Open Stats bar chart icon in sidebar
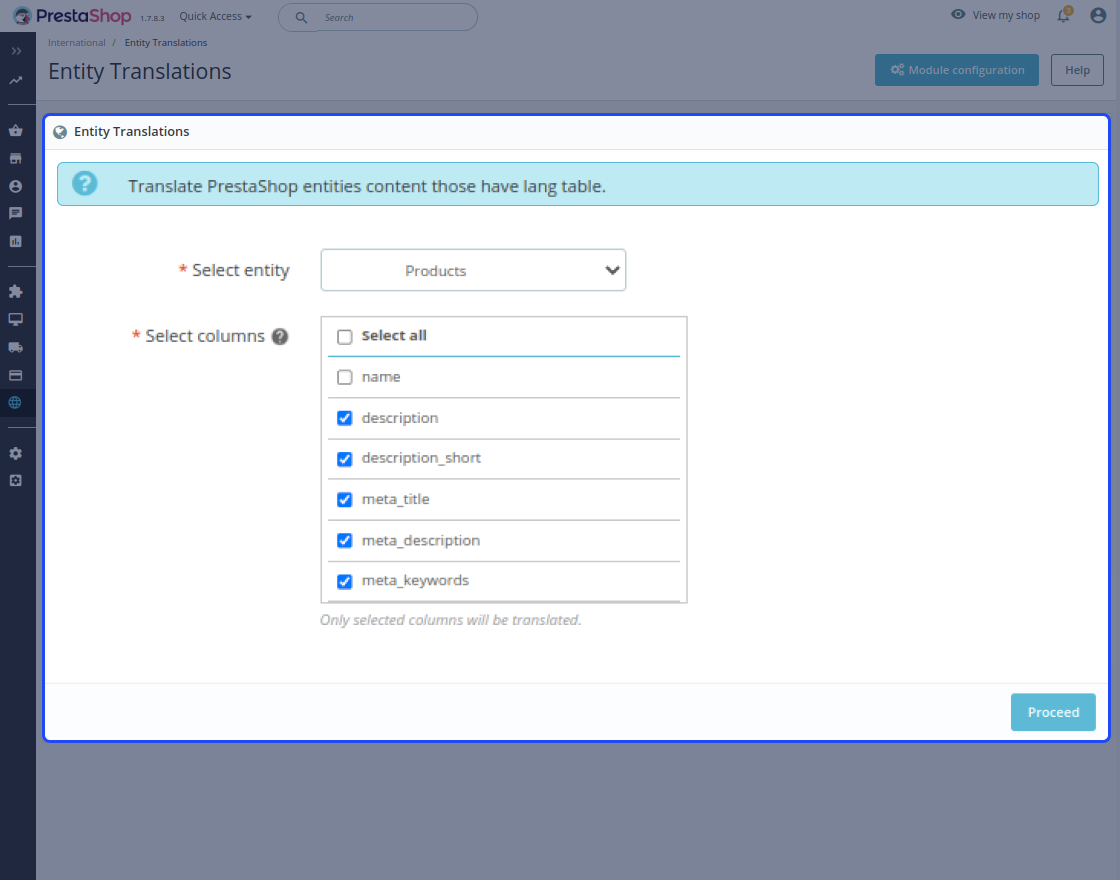The height and width of the screenshot is (880, 1120). click(16, 241)
